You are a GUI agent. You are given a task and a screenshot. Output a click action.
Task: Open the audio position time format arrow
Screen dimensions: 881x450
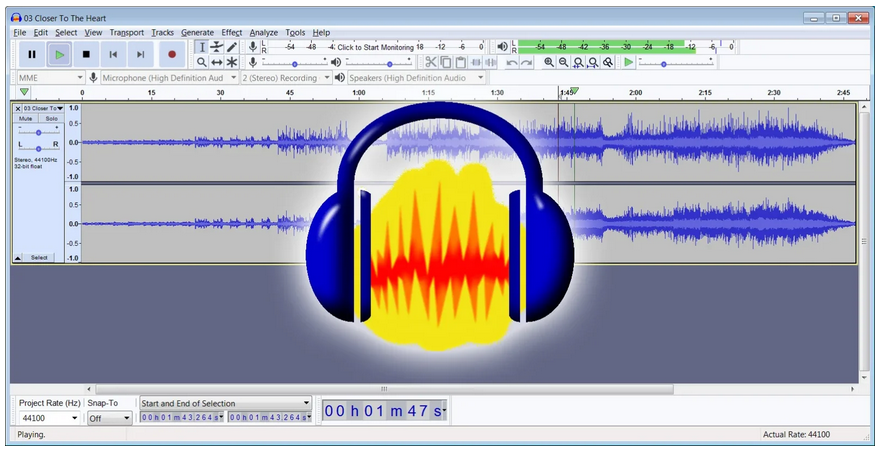pyautogui.click(x=444, y=411)
